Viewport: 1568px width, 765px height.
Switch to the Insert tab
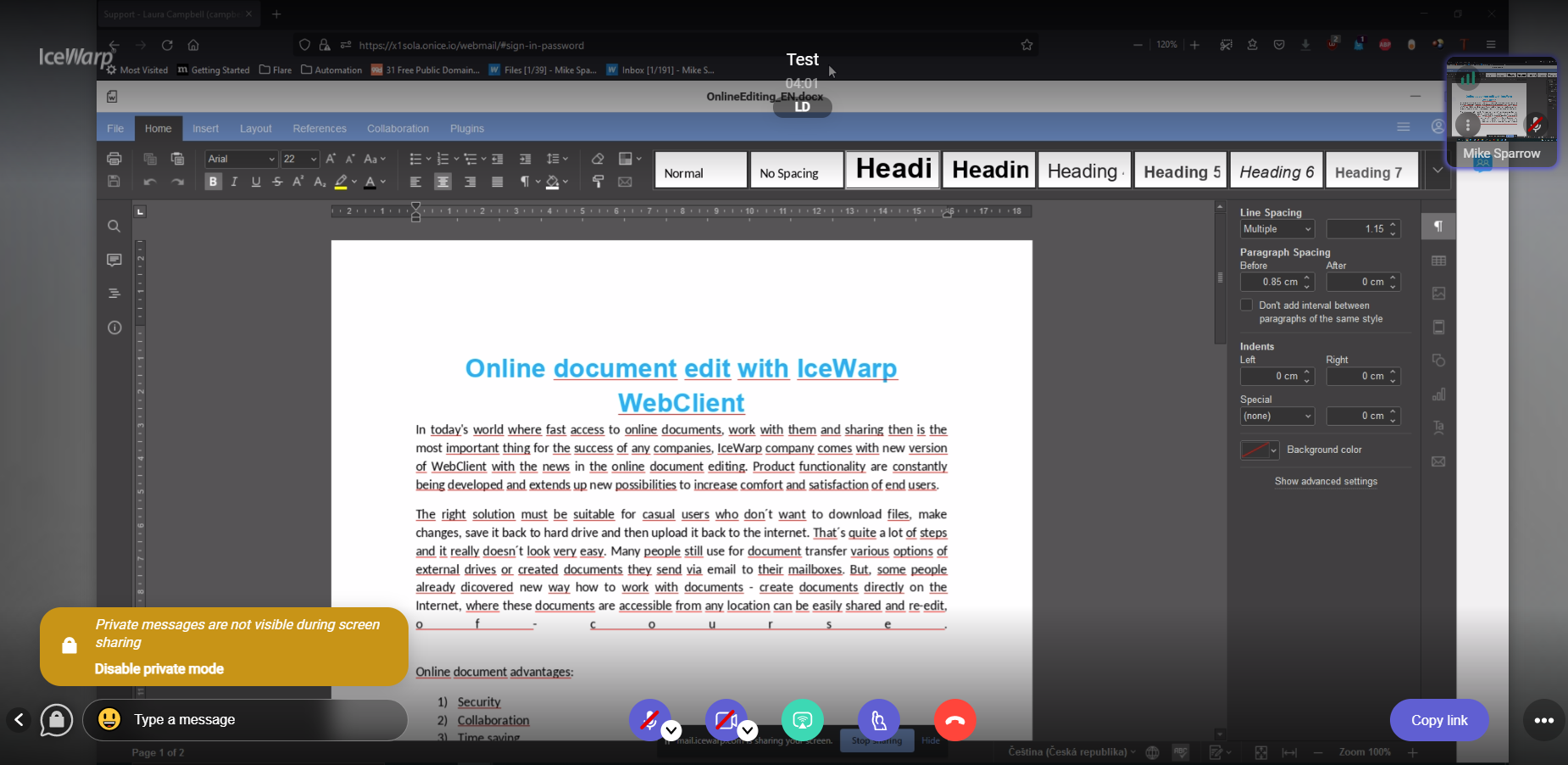pos(205,129)
